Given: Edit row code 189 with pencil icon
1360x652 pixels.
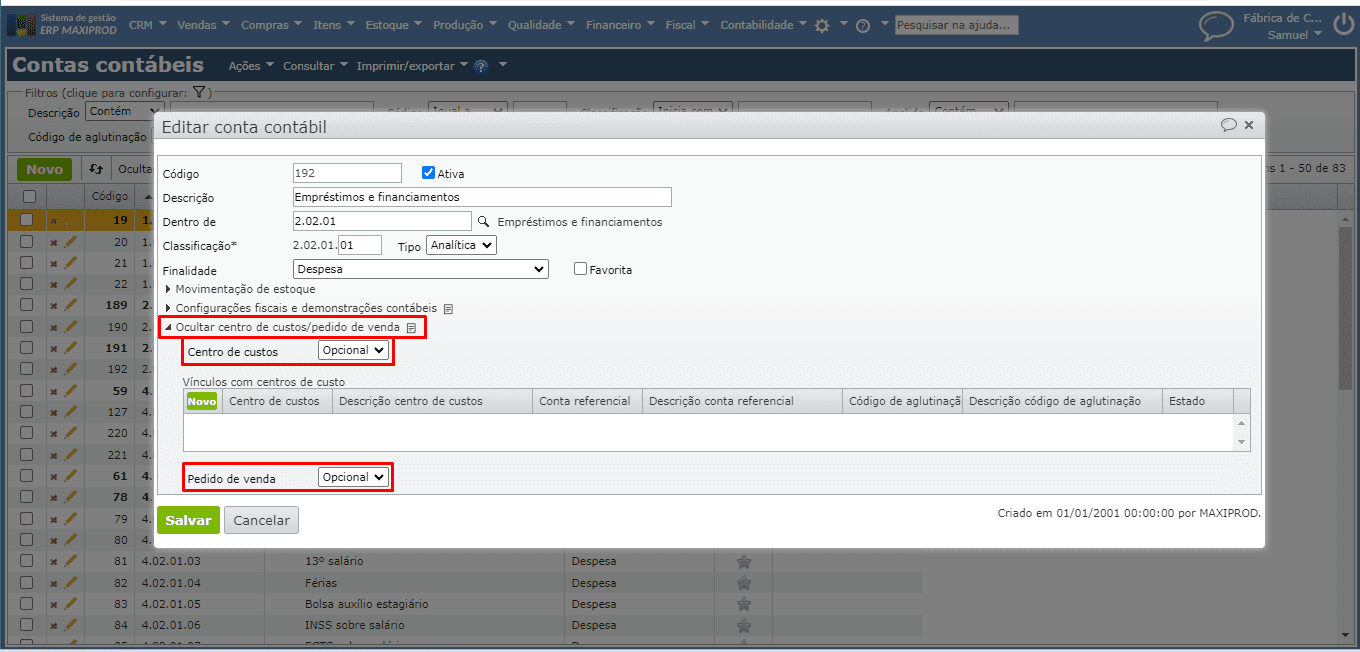Looking at the screenshot, I should click(x=70, y=305).
